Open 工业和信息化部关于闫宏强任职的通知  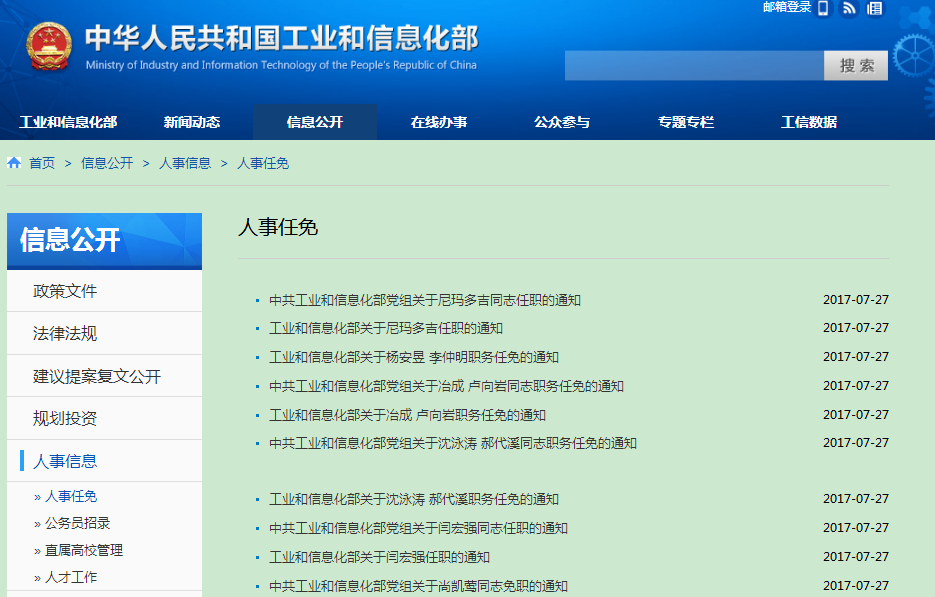pyautogui.click(x=379, y=557)
